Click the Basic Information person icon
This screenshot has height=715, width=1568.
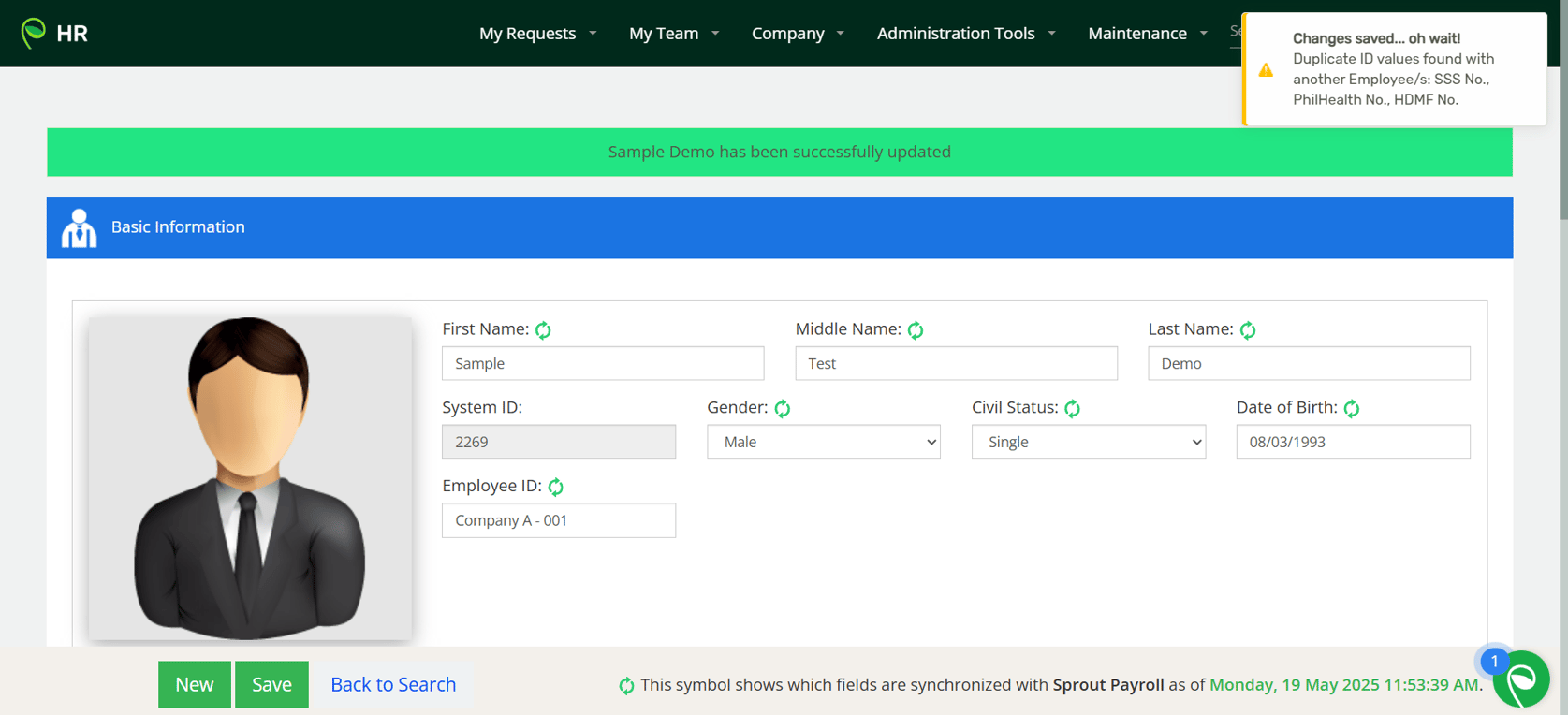(x=80, y=228)
